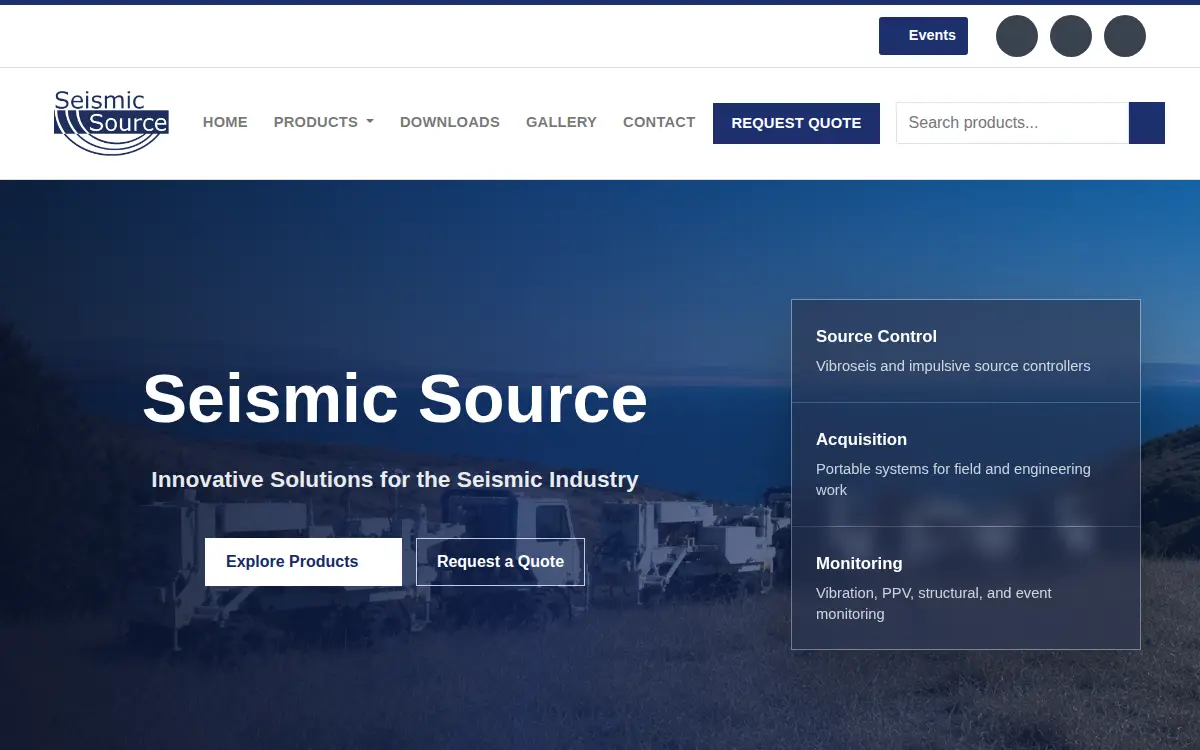
Task: Open the DOWNLOADS nav link
Action: coord(450,122)
